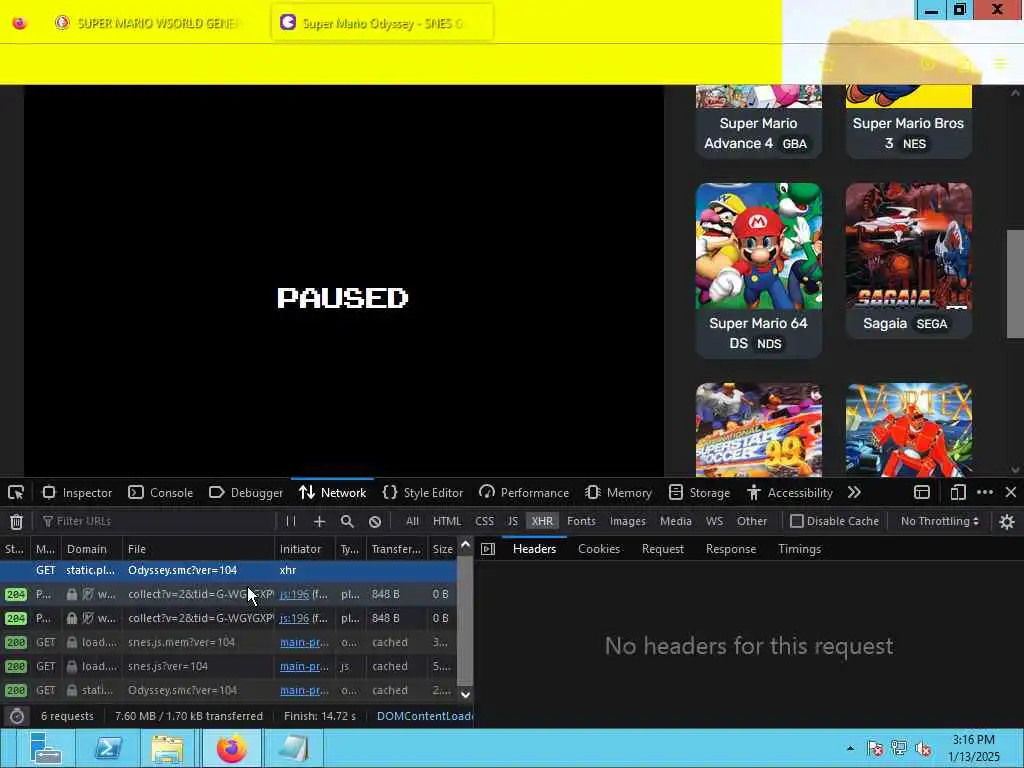The height and width of the screenshot is (768, 1024).
Task: Select the Cookies details tab
Action: pos(599,549)
